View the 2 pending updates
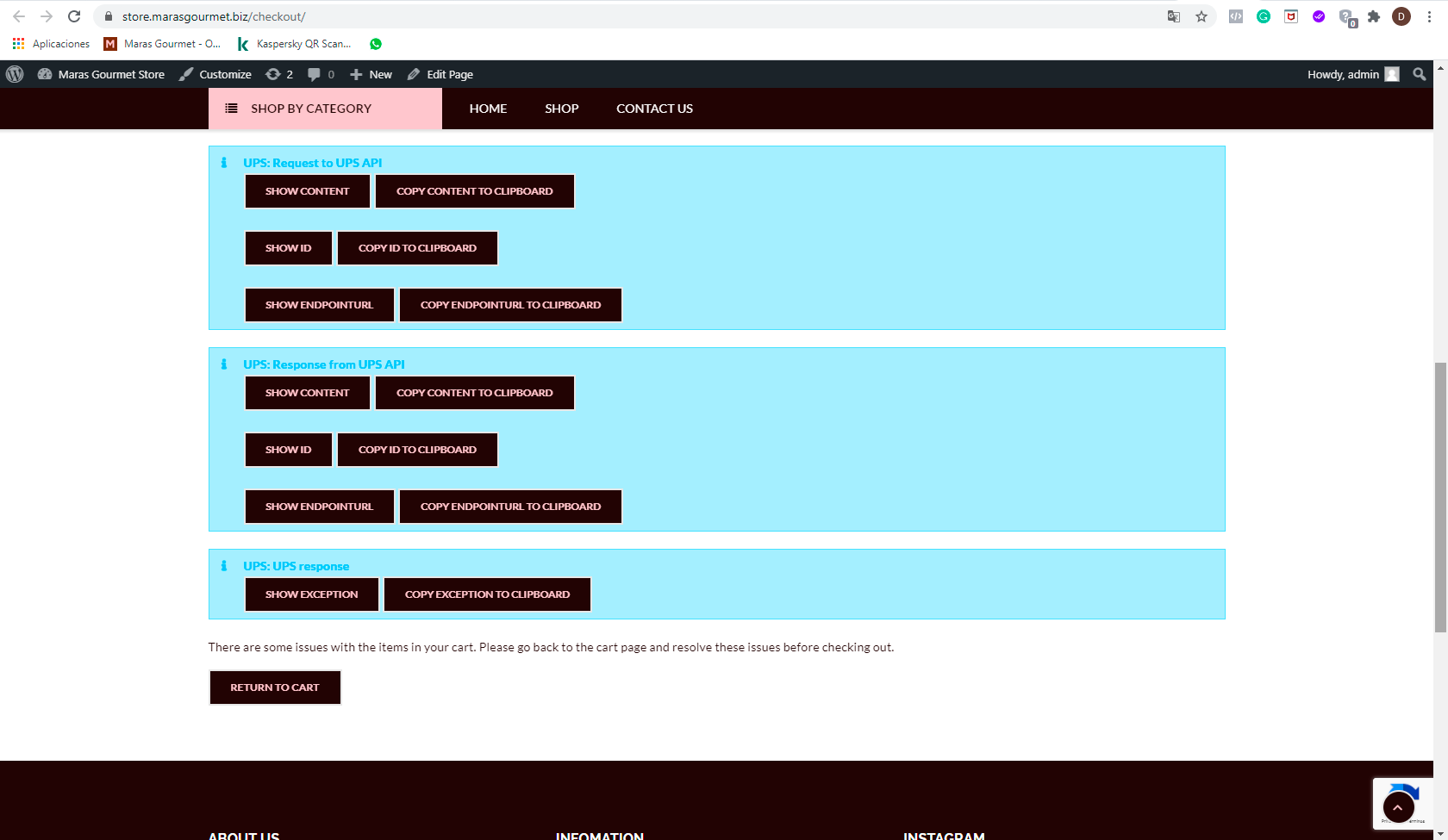Image resolution: width=1448 pixels, height=840 pixels. tap(279, 74)
